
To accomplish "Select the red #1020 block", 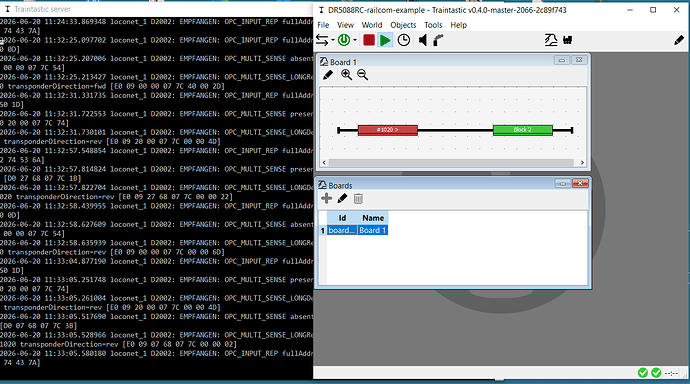I will [x=388, y=130].
